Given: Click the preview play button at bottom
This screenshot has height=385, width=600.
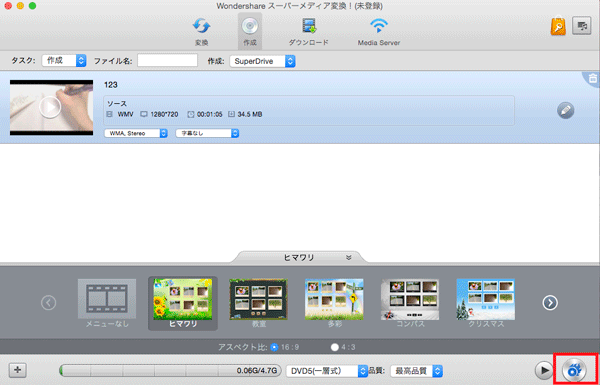Looking at the screenshot, I should pyautogui.click(x=543, y=370).
